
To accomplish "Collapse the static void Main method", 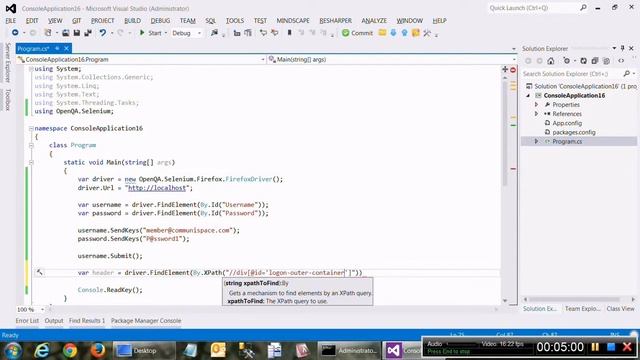I will [31, 162].
